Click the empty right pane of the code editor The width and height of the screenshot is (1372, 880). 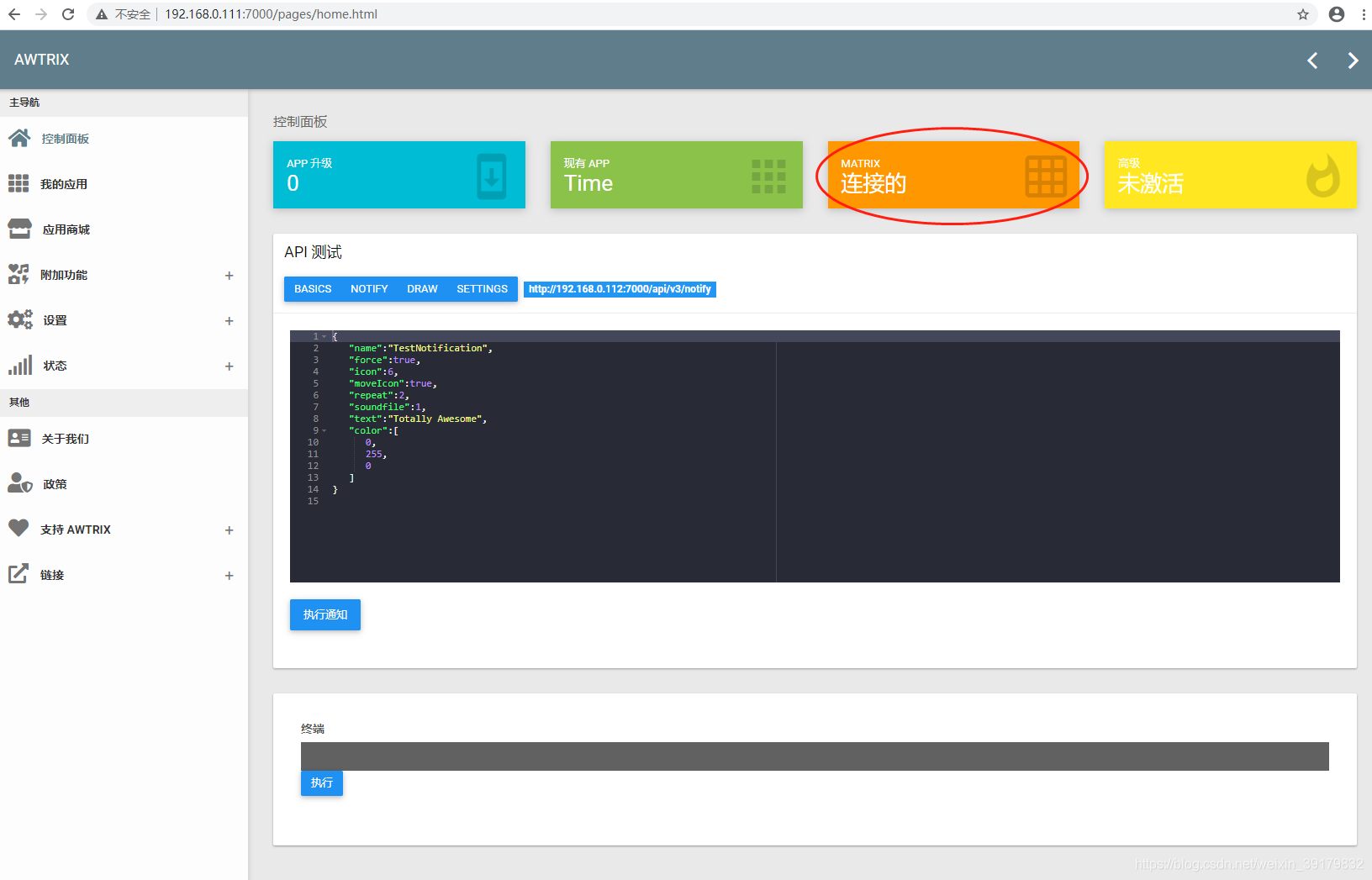point(1058,462)
